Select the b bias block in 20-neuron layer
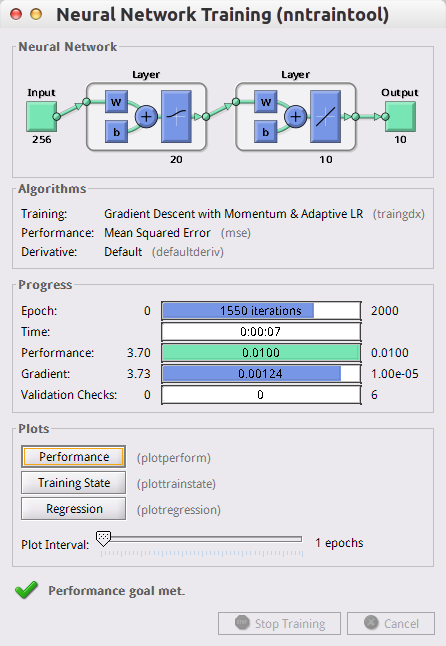This screenshot has width=446, height=646. click(117, 132)
